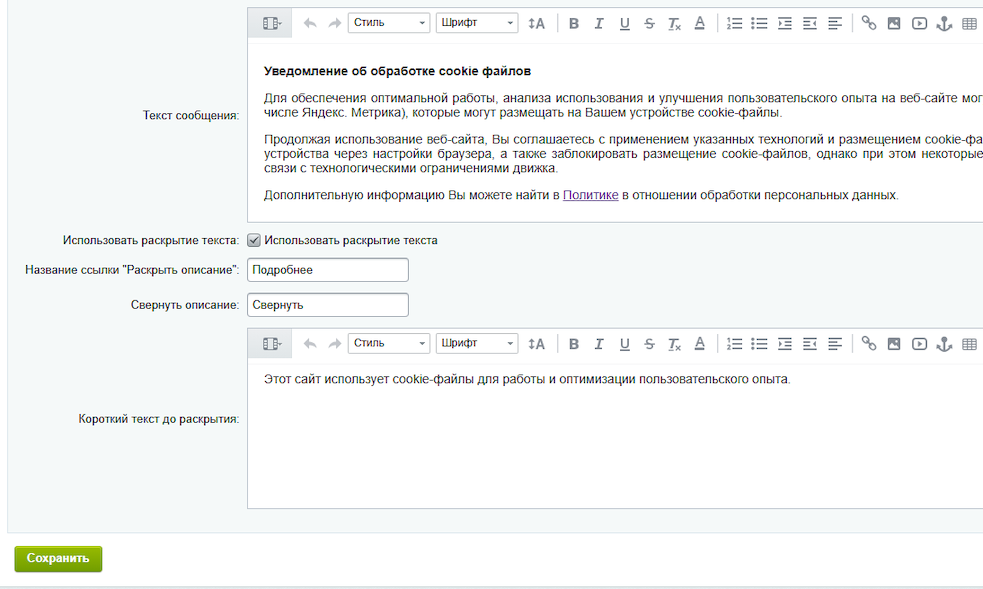This screenshot has width=983, height=589.
Task: Open font size menu in message text editor
Action: tap(537, 23)
